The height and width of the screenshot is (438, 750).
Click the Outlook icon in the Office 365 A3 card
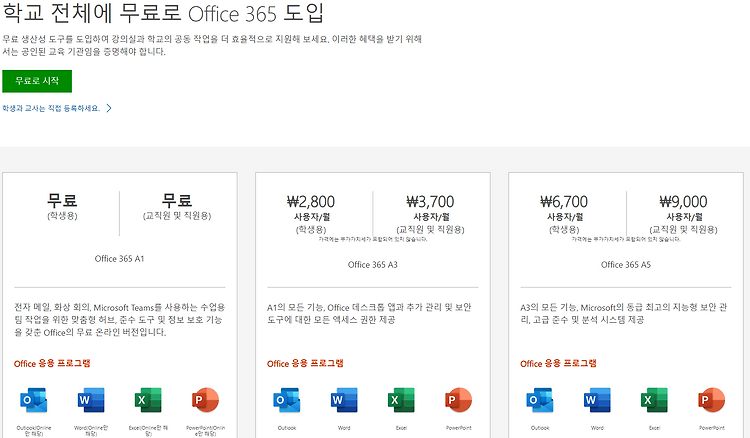pos(287,400)
